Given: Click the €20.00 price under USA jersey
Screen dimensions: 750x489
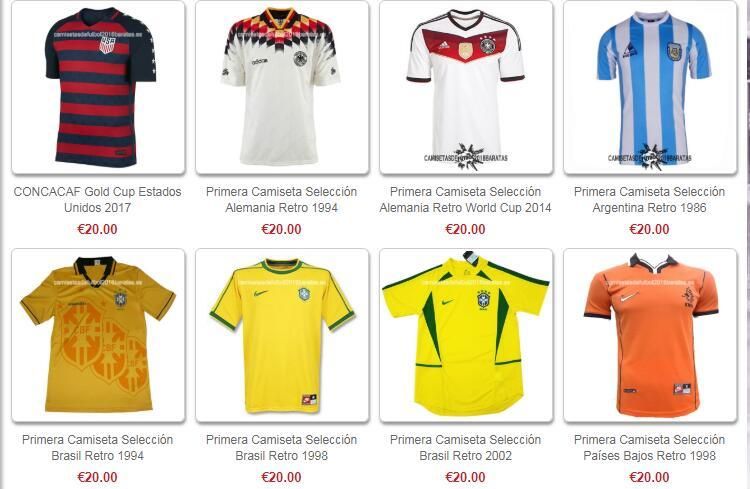Looking at the screenshot, I should coord(98,229).
